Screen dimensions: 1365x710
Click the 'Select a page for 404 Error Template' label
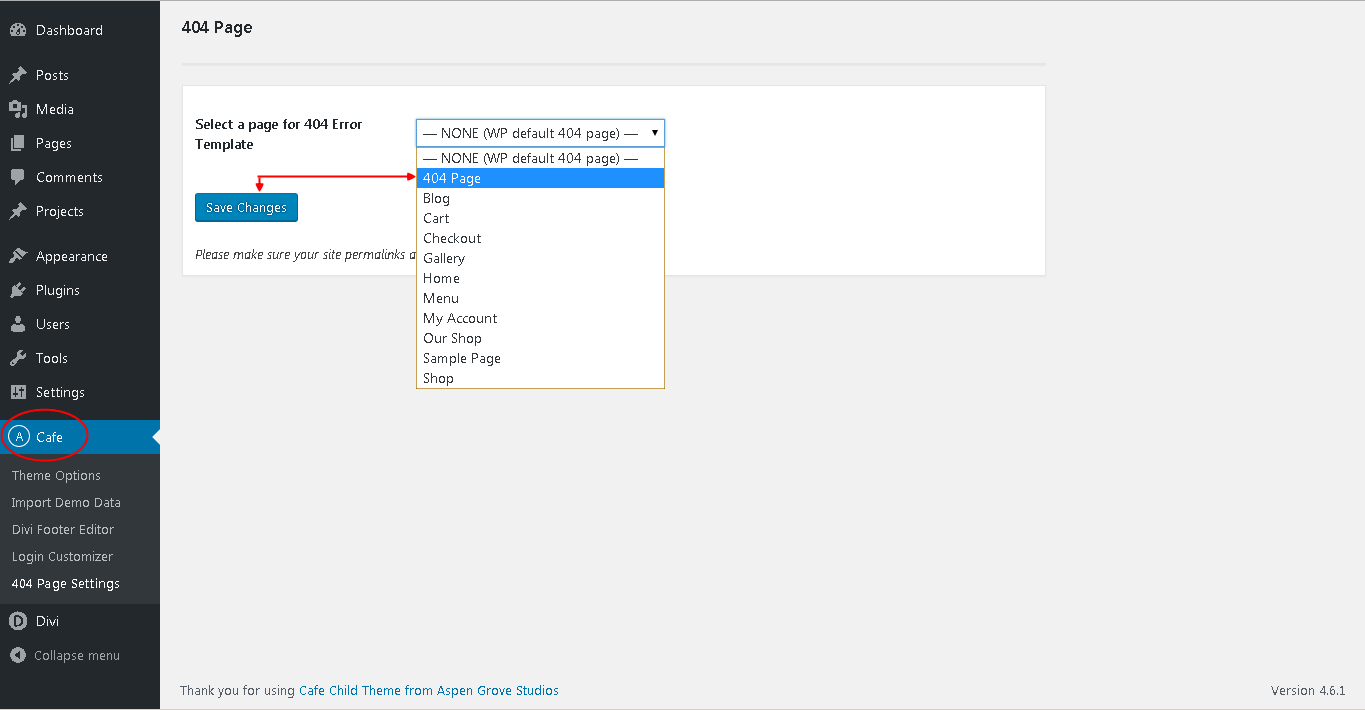coord(279,134)
